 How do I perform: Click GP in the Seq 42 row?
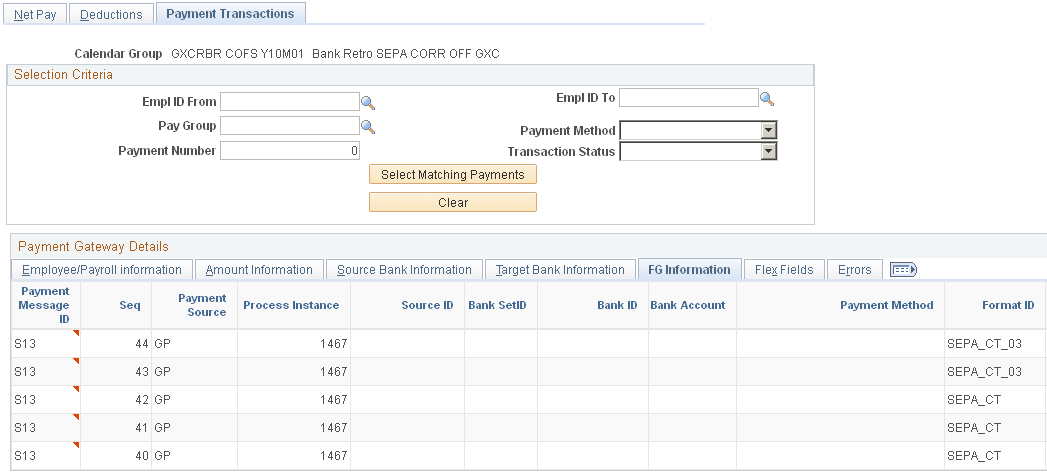click(x=162, y=400)
